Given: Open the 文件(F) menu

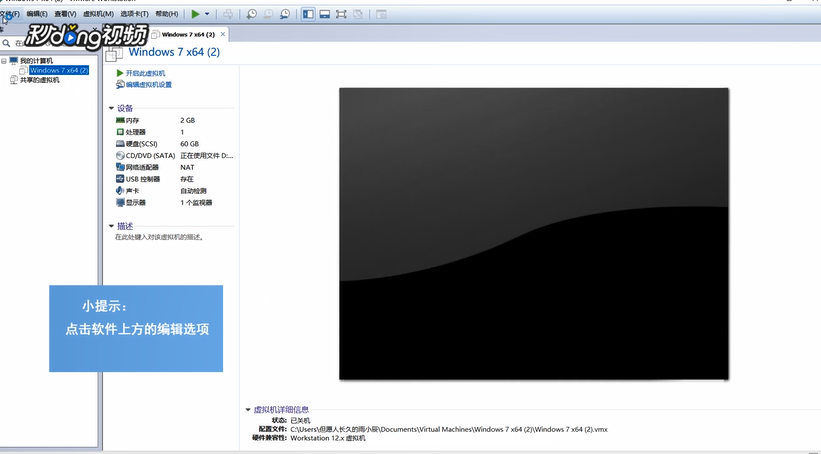Looking at the screenshot, I should [10, 14].
